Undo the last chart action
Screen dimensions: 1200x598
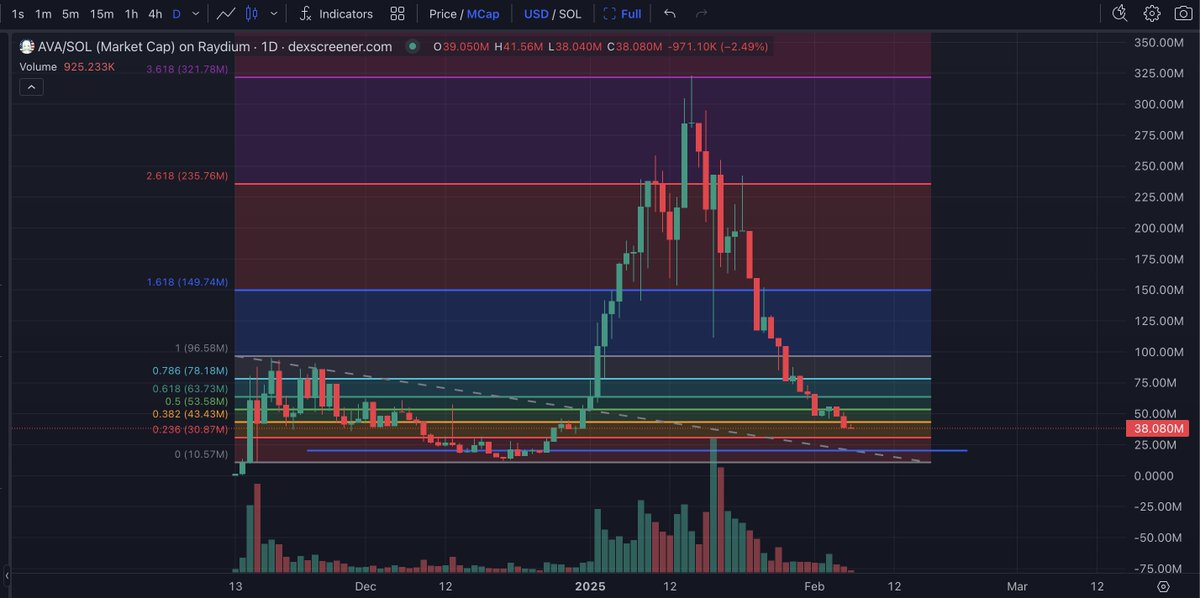point(670,14)
